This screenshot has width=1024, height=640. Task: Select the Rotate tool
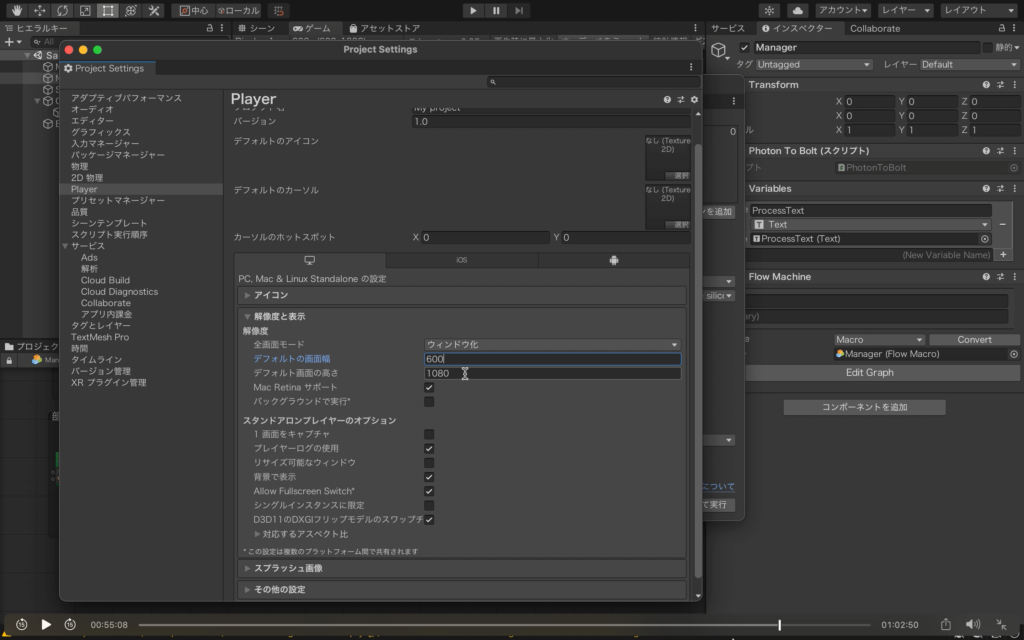tap(62, 10)
